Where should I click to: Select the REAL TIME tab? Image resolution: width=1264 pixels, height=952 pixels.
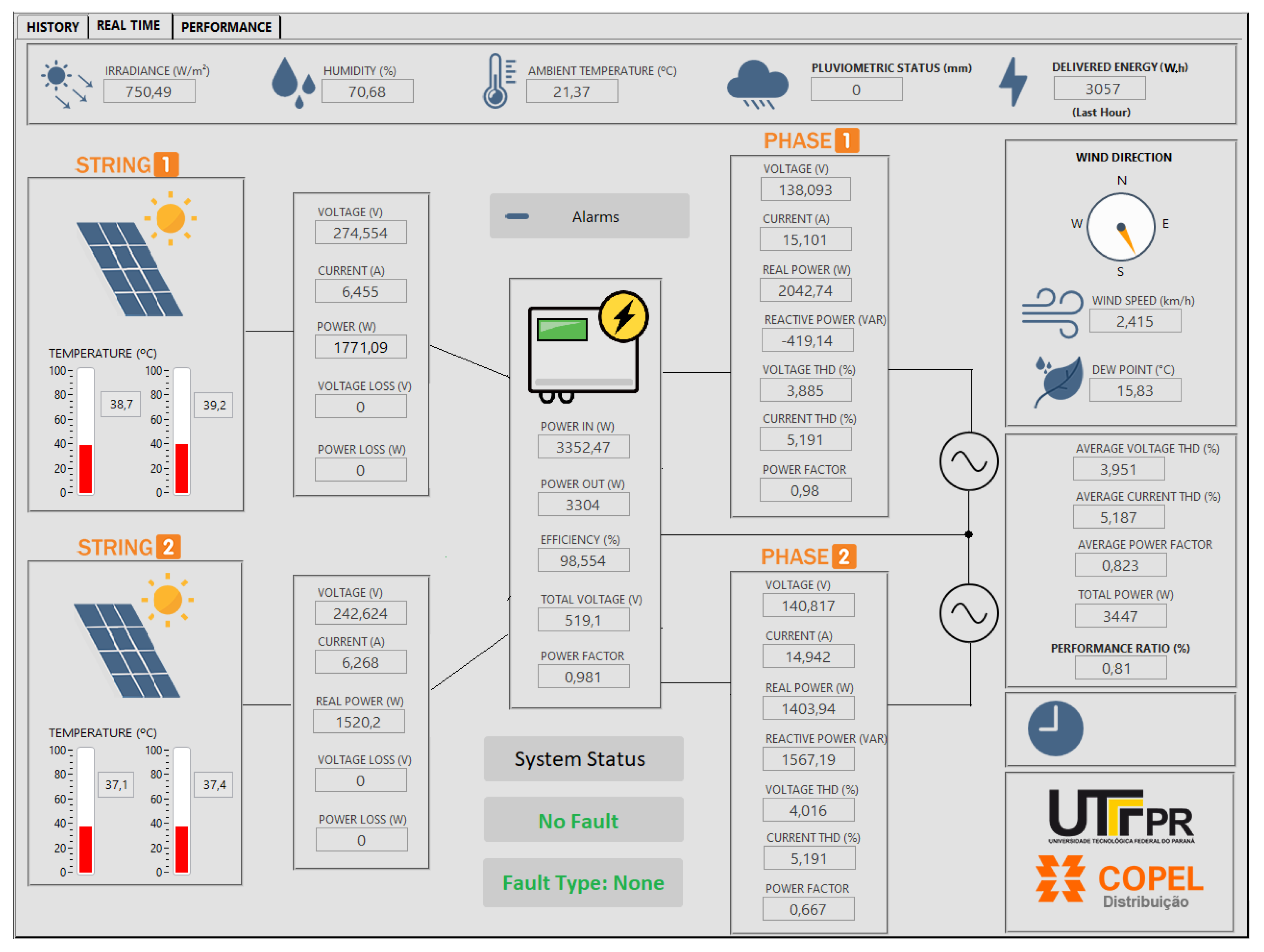point(129,26)
